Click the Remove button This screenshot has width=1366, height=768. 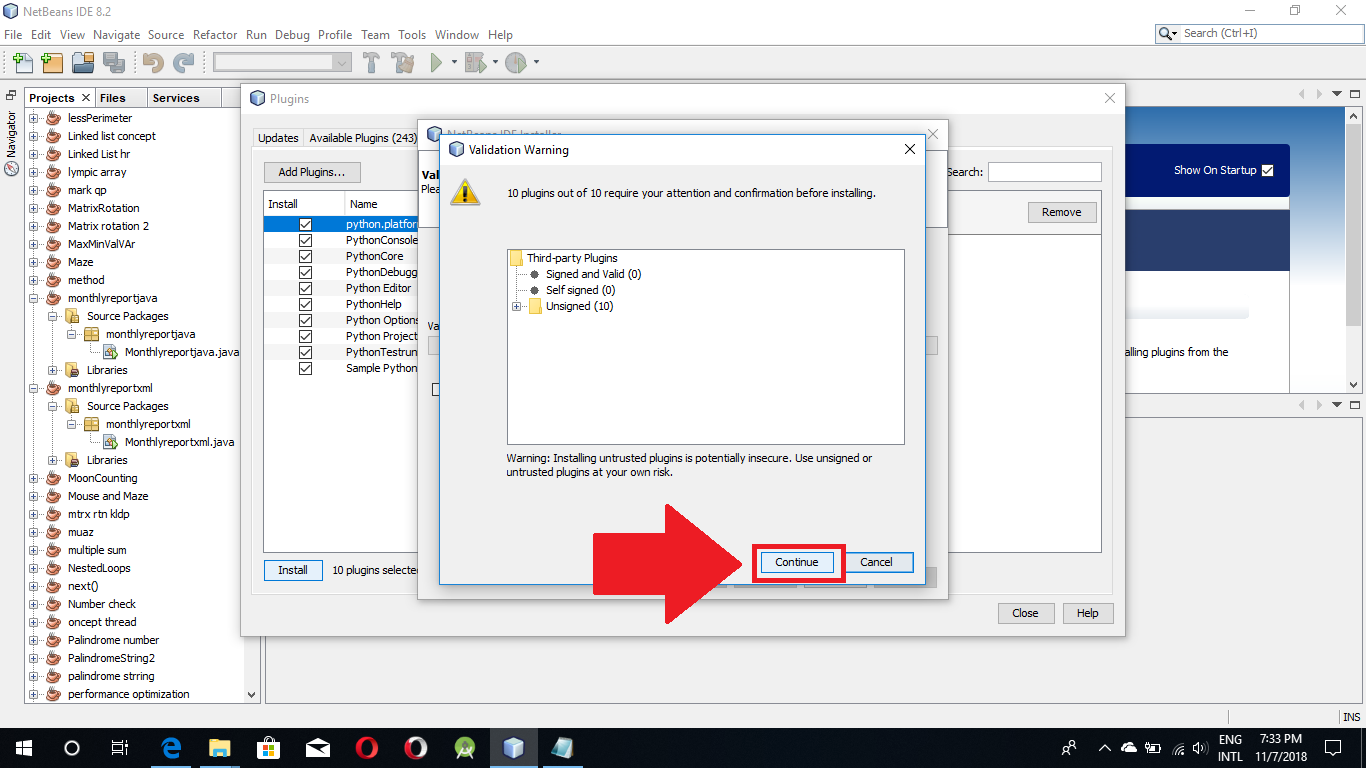1062,212
